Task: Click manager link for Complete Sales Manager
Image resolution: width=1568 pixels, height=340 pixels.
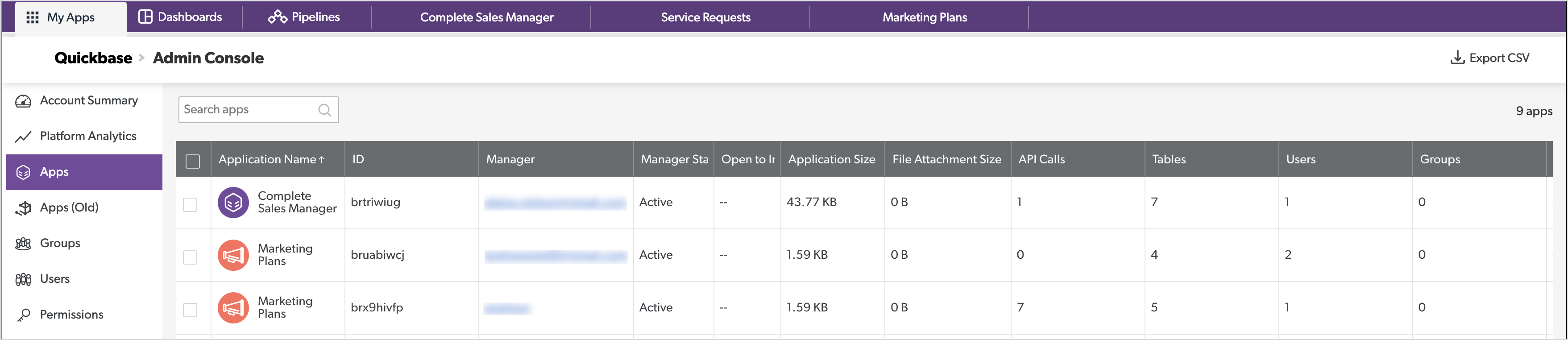Action: click(555, 203)
